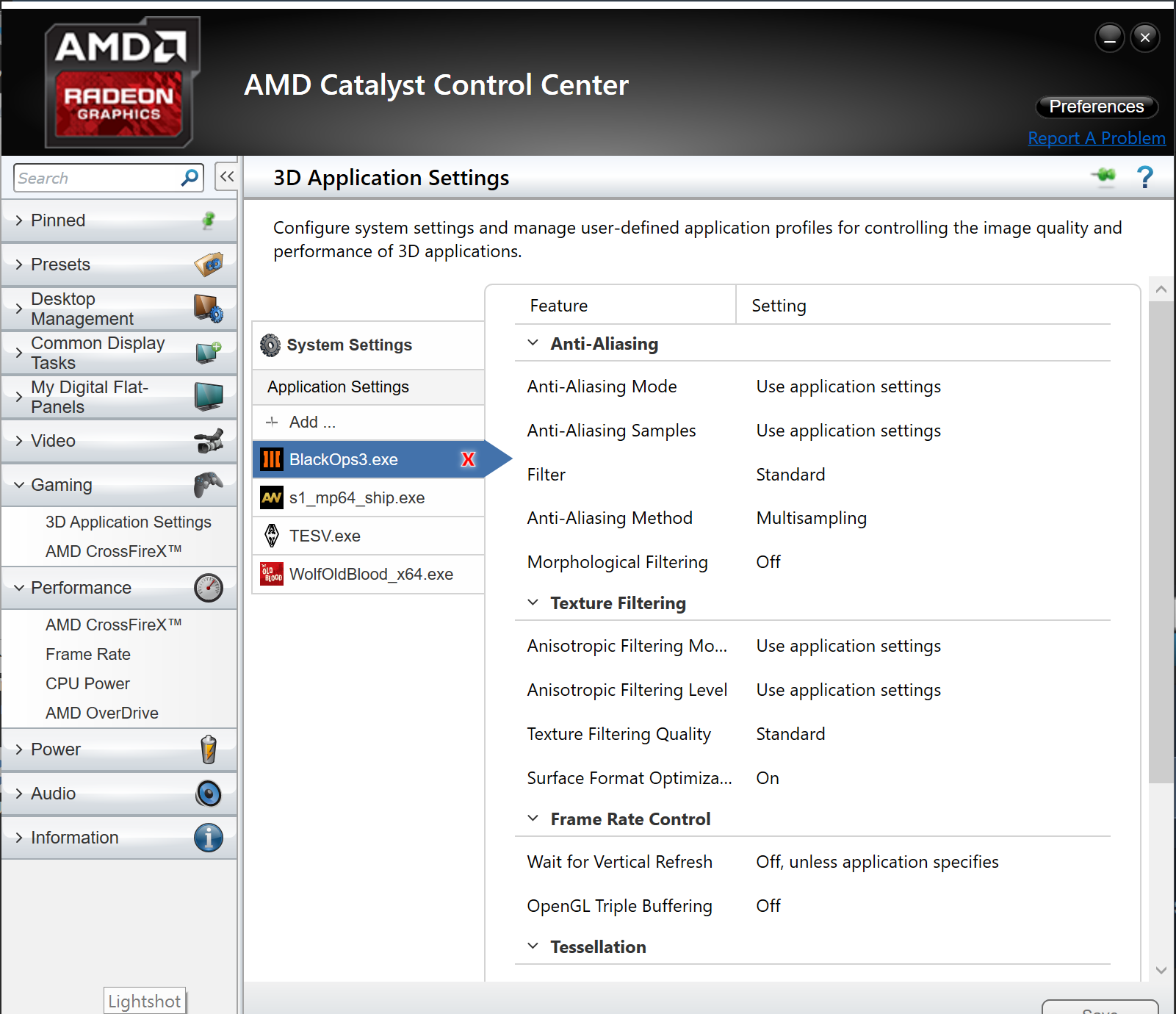Viewport: 1176px width, 1014px height.
Task: Change the Anisotropic Filtering Mode setting value
Action: 848,646
